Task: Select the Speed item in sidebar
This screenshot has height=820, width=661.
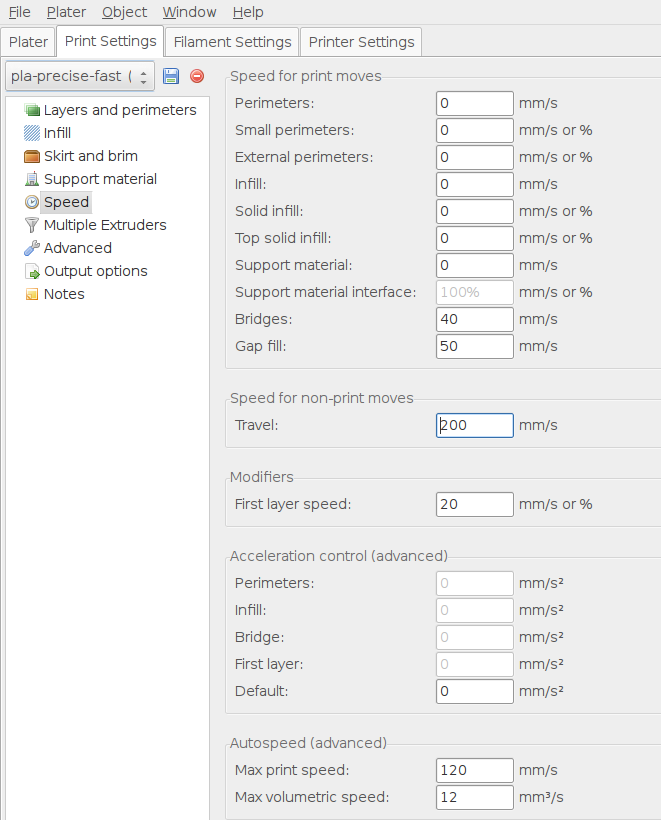Action: 66,202
